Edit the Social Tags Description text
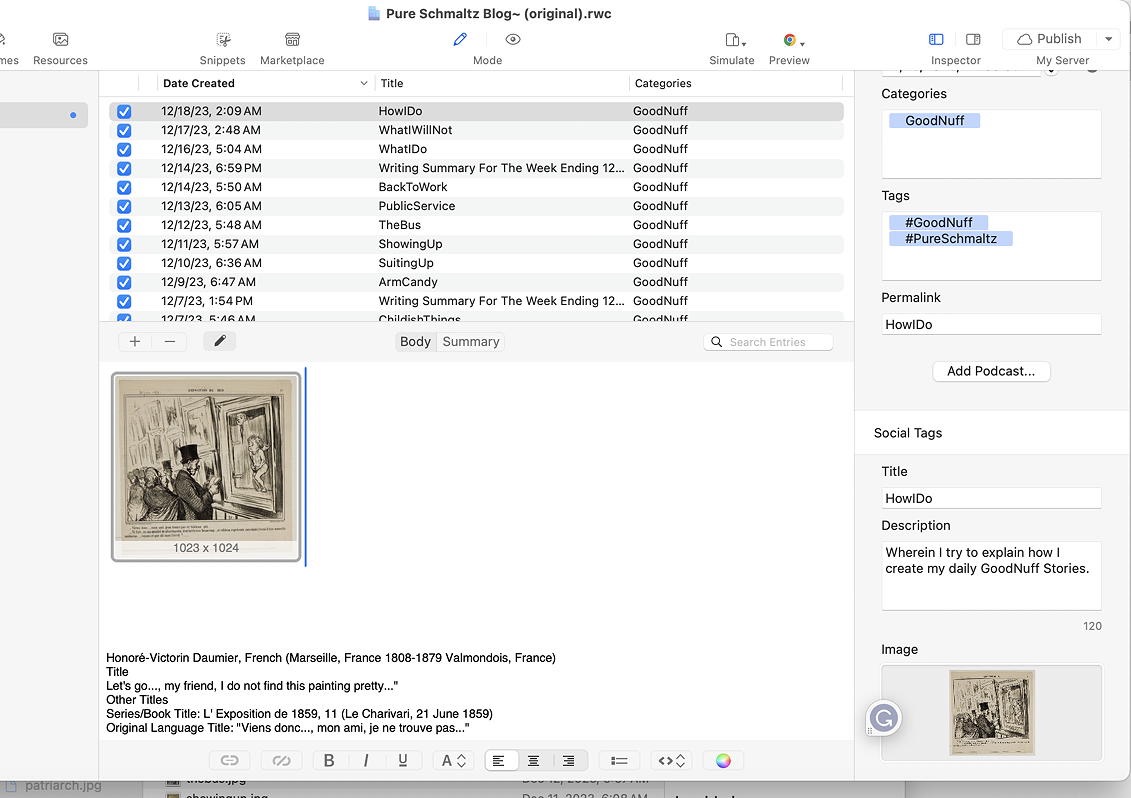The width and height of the screenshot is (1131, 798). pyautogui.click(x=991, y=575)
